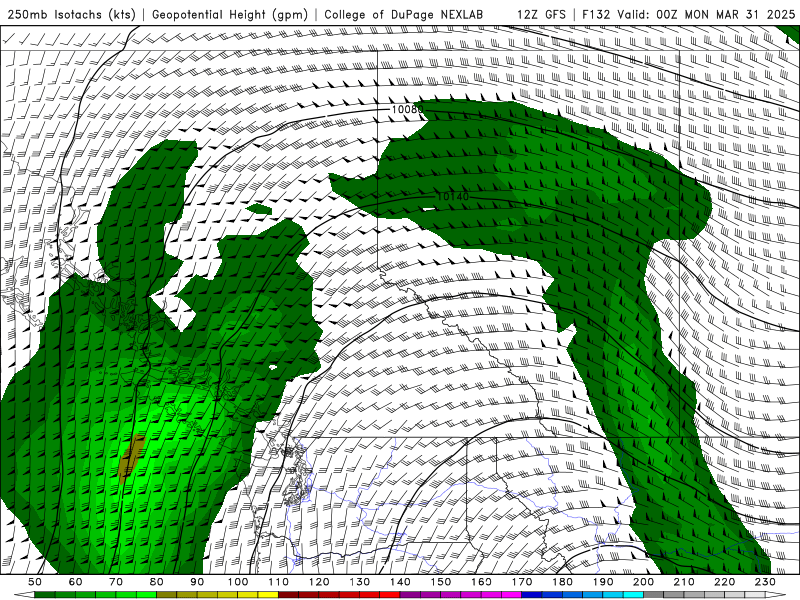Select the "00Z MON MAR 31 2025" valid time
The image size is (800, 600).
(726, 14)
